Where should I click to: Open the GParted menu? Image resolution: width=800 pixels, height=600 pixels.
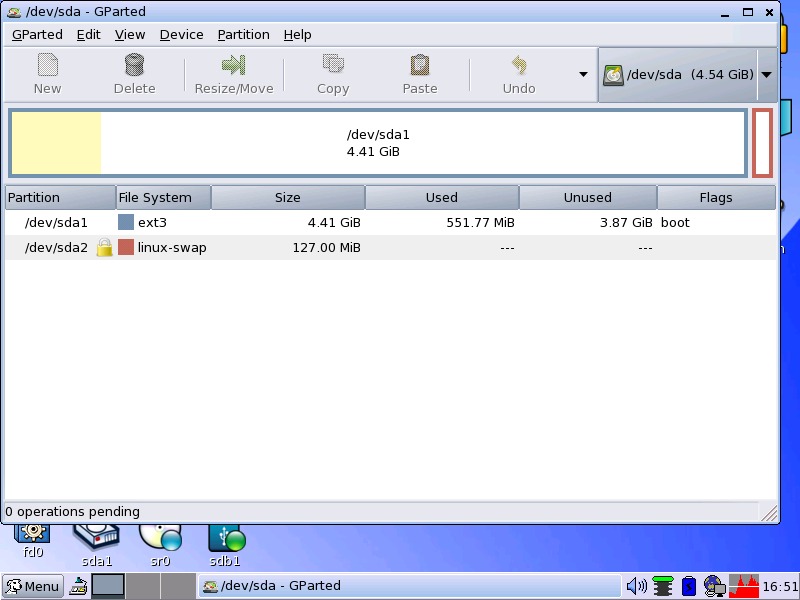pos(37,35)
